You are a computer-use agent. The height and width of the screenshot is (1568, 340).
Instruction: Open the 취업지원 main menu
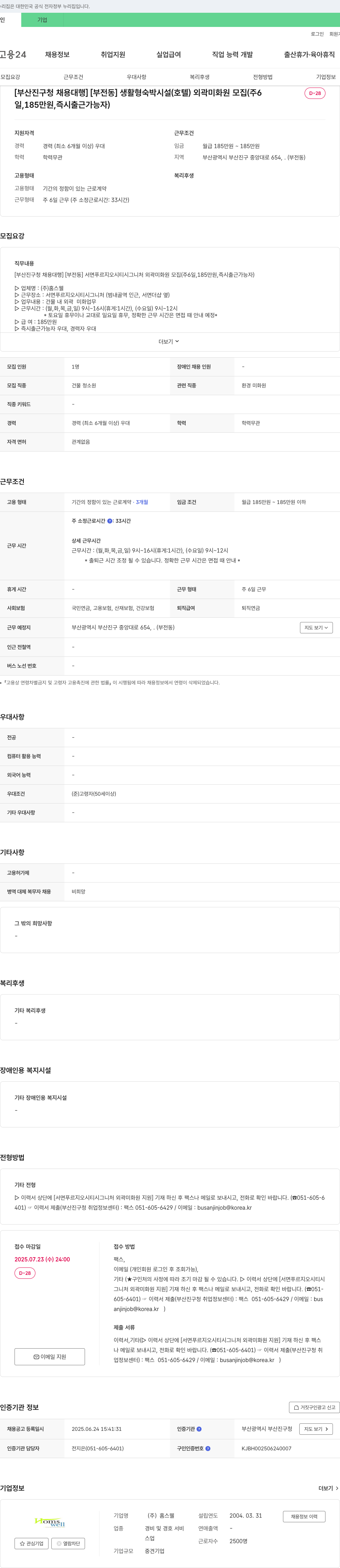[x=113, y=55]
